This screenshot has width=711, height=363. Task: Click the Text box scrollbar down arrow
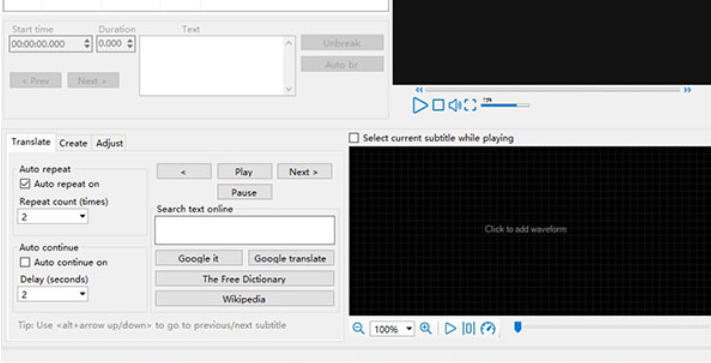[x=289, y=89]
